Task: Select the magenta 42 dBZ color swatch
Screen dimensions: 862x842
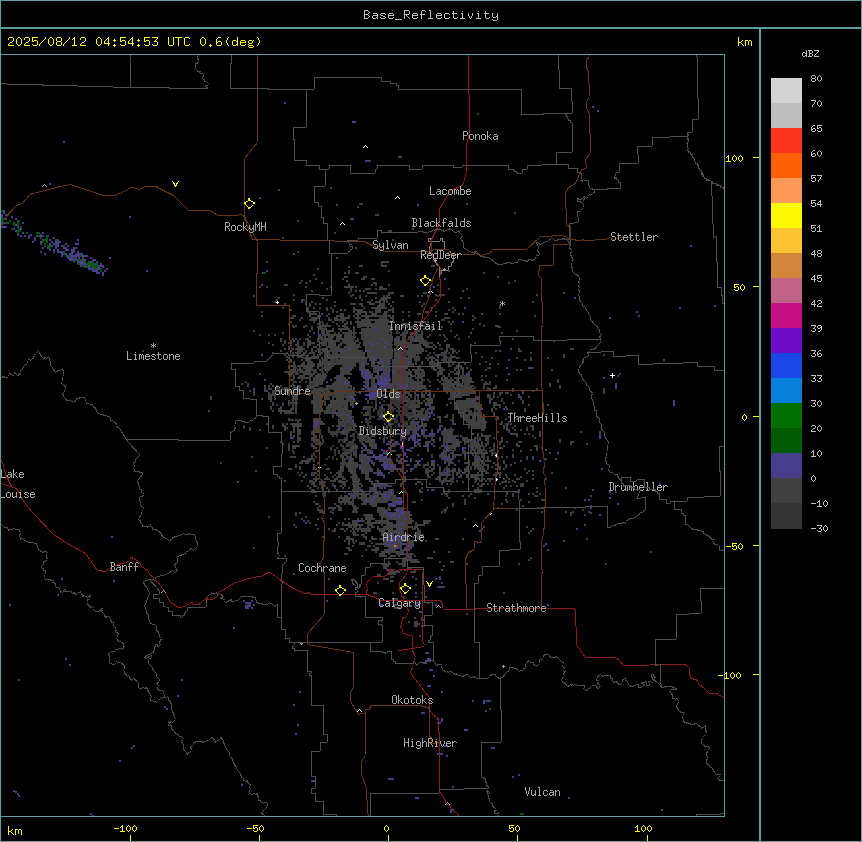Action: pos(786,315)
